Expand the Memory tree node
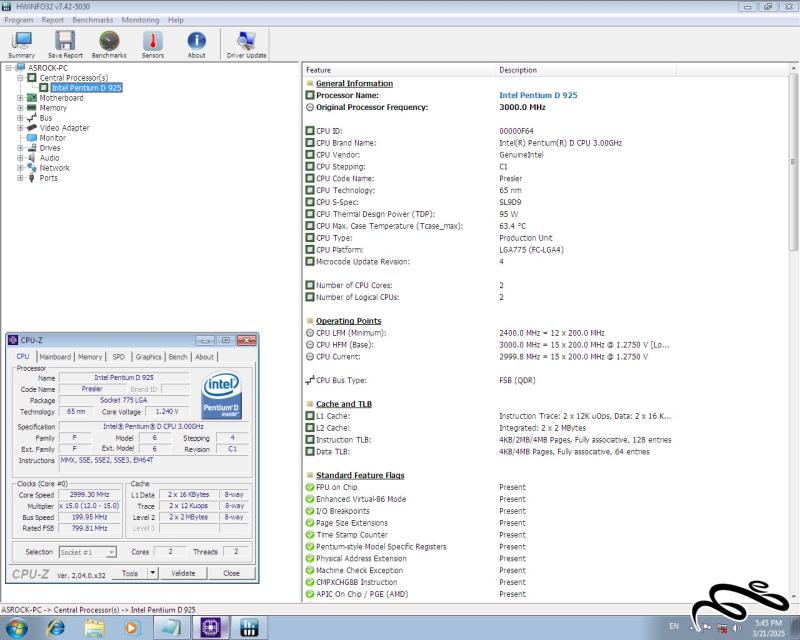Viewport: 800px width, 640px height. click(x=20, y=108)
